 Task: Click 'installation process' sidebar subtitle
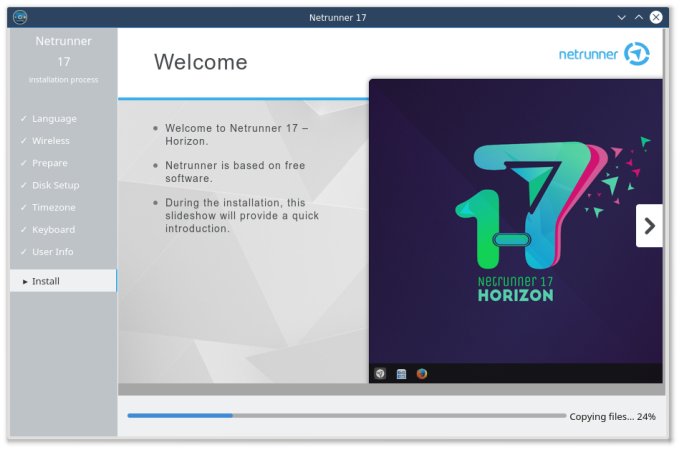[63, 80]
